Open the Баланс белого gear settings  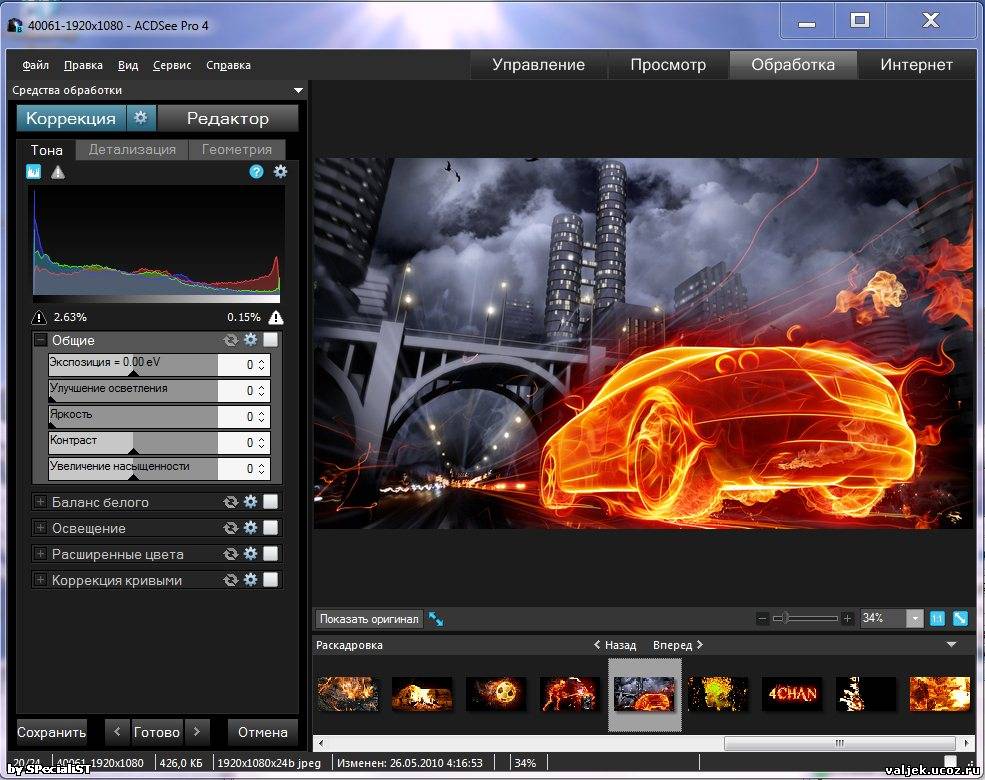(250, 502)
